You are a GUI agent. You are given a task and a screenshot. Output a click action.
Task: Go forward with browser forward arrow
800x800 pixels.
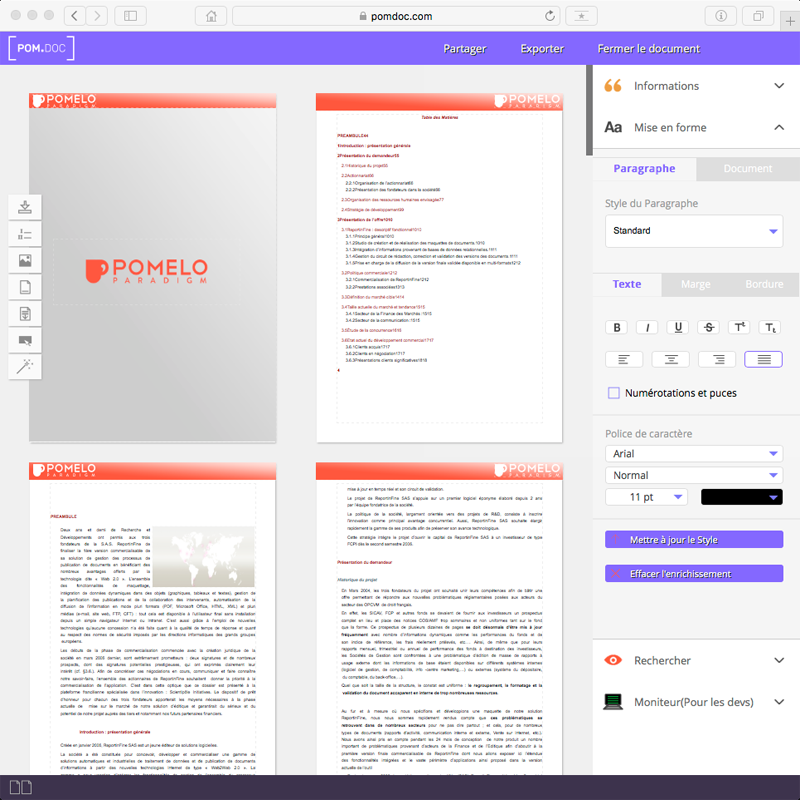tap(97, 16)
